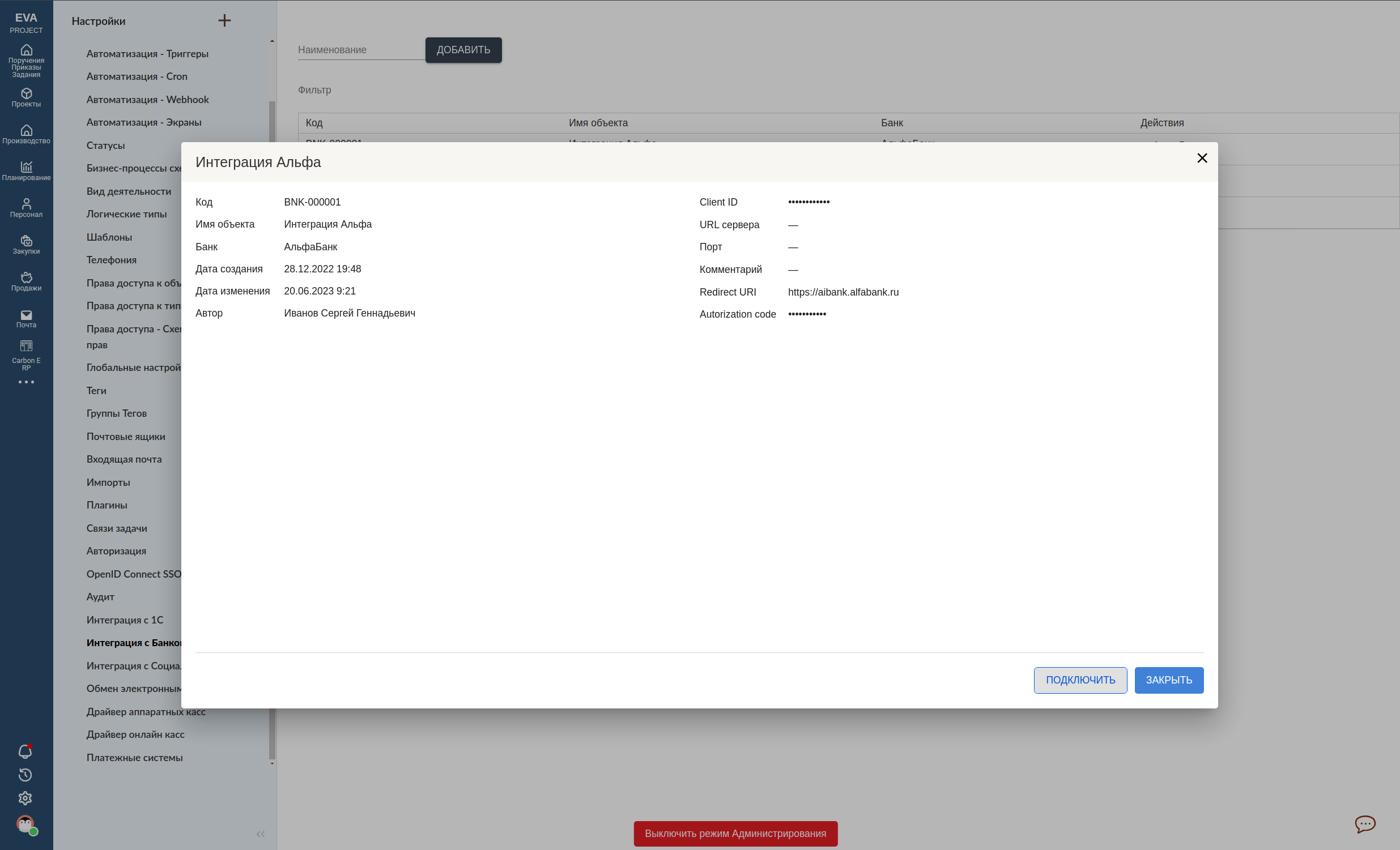Select Статусы in settings list
The width and height of the screenshot is (1400, 850).
coord(106,146)
